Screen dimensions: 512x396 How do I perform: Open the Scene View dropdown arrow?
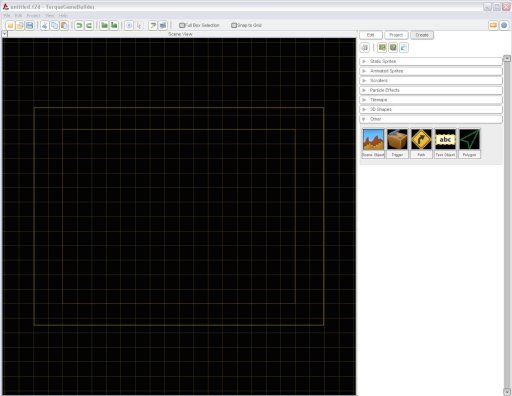[5, 34]
